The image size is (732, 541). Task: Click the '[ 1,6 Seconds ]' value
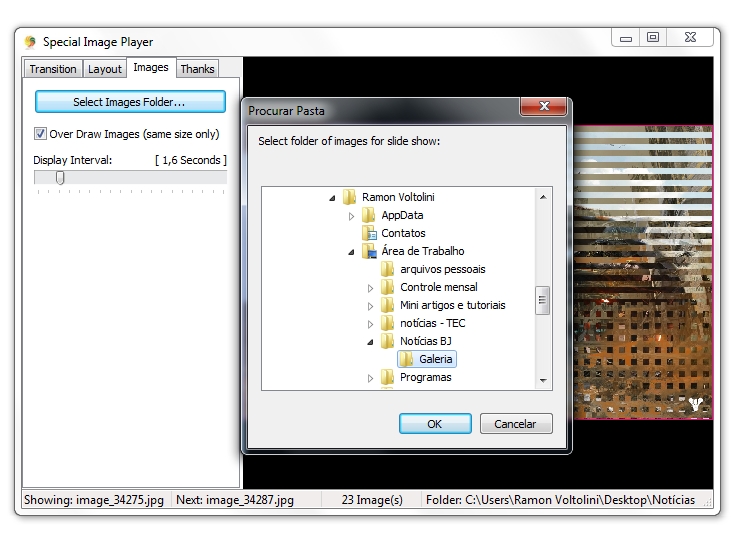191,160
